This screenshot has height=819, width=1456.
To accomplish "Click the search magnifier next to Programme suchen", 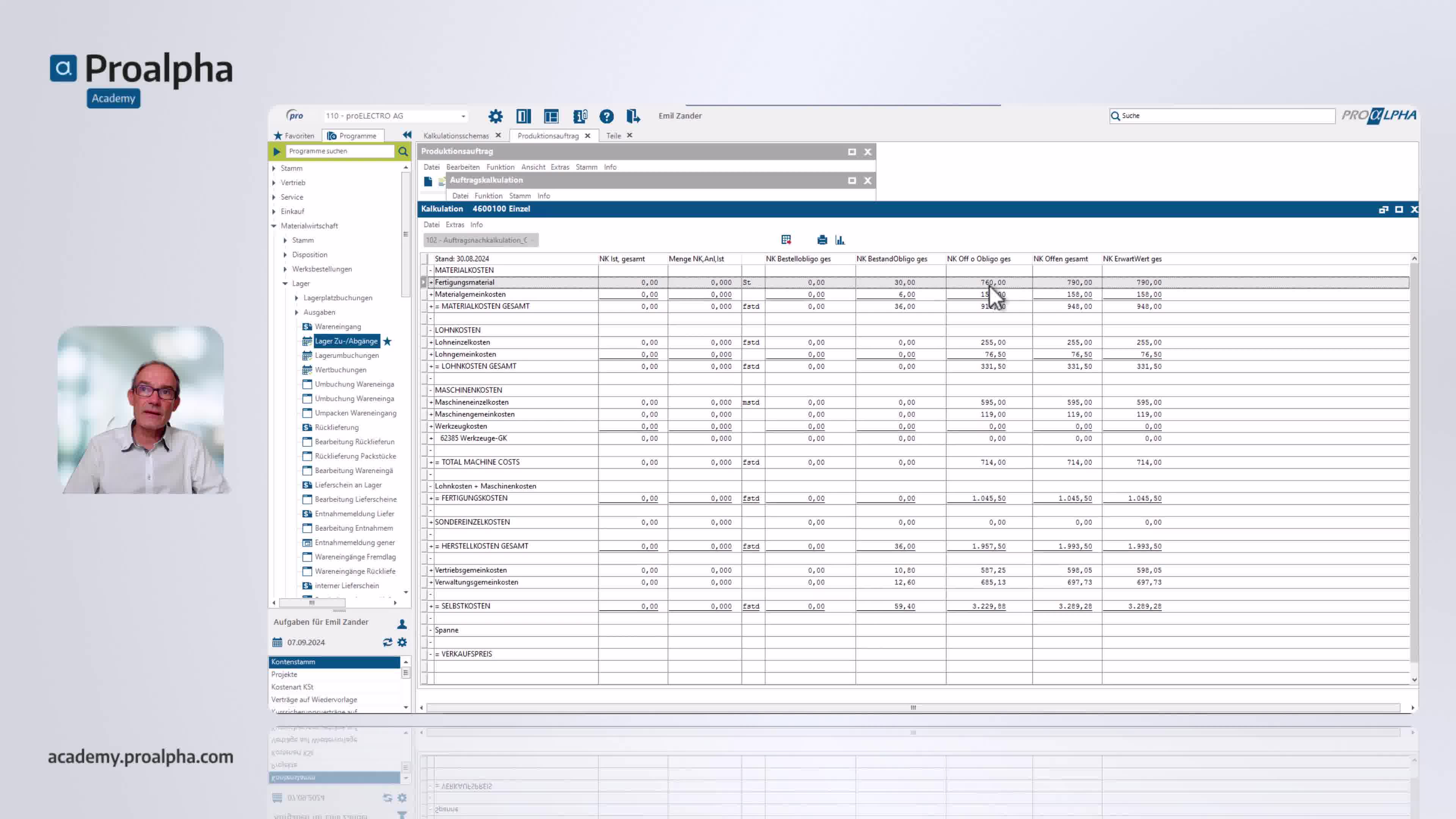I will 402,152.
